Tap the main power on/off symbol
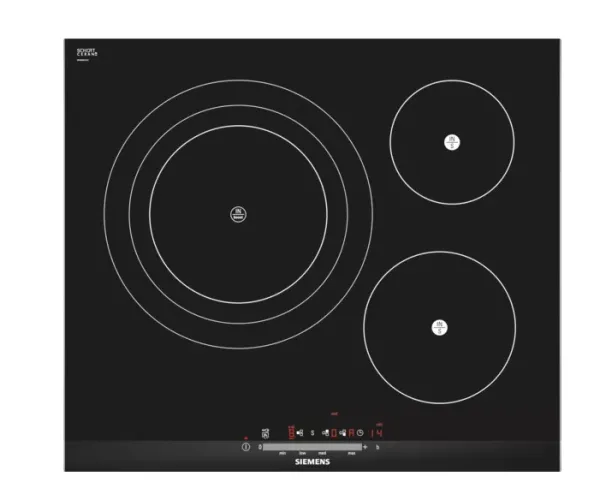Viewport: 600px width, 488px height. point(246,447)
